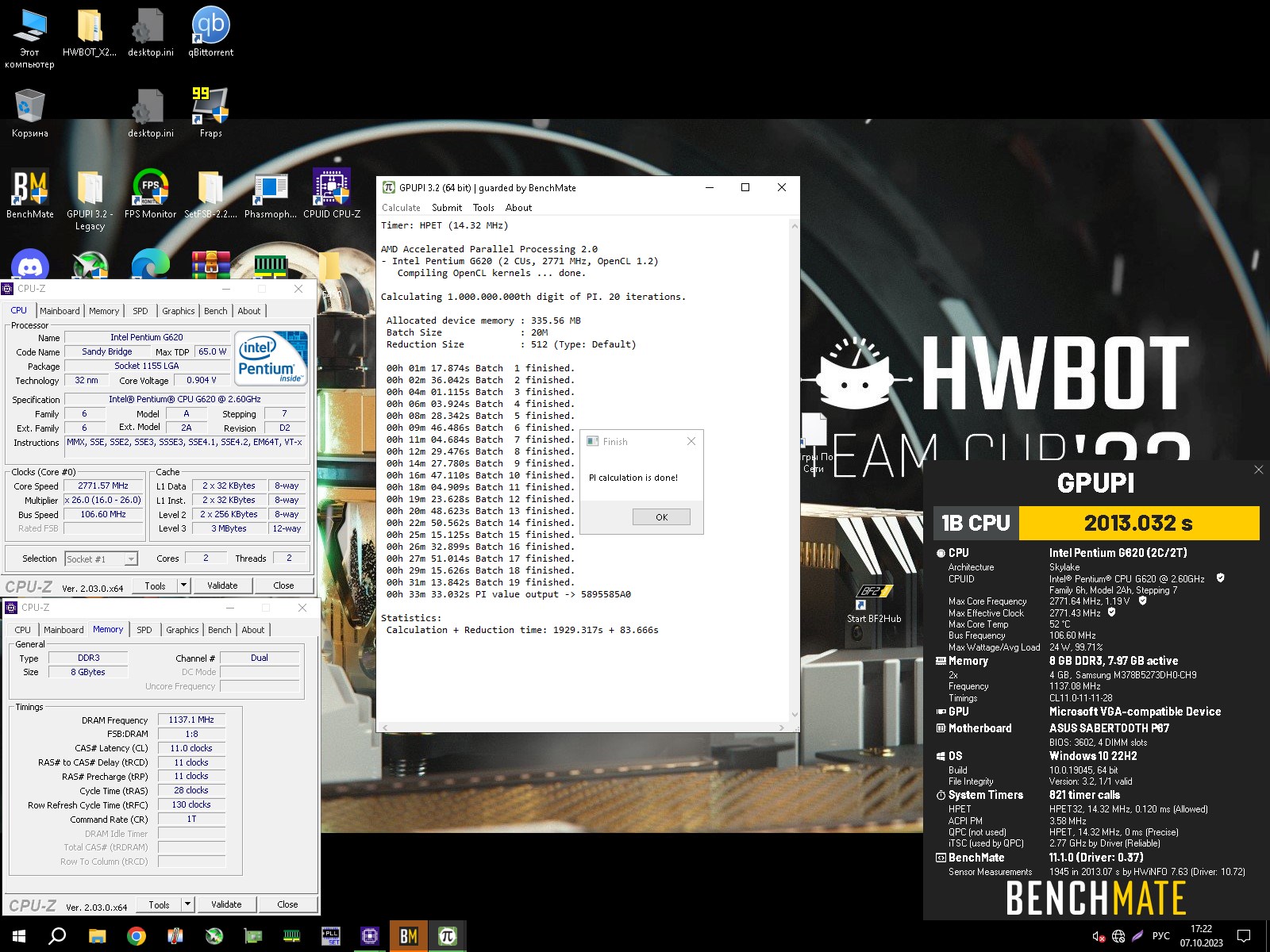Open the Socket #1 selection dropdown

(102, 559)
